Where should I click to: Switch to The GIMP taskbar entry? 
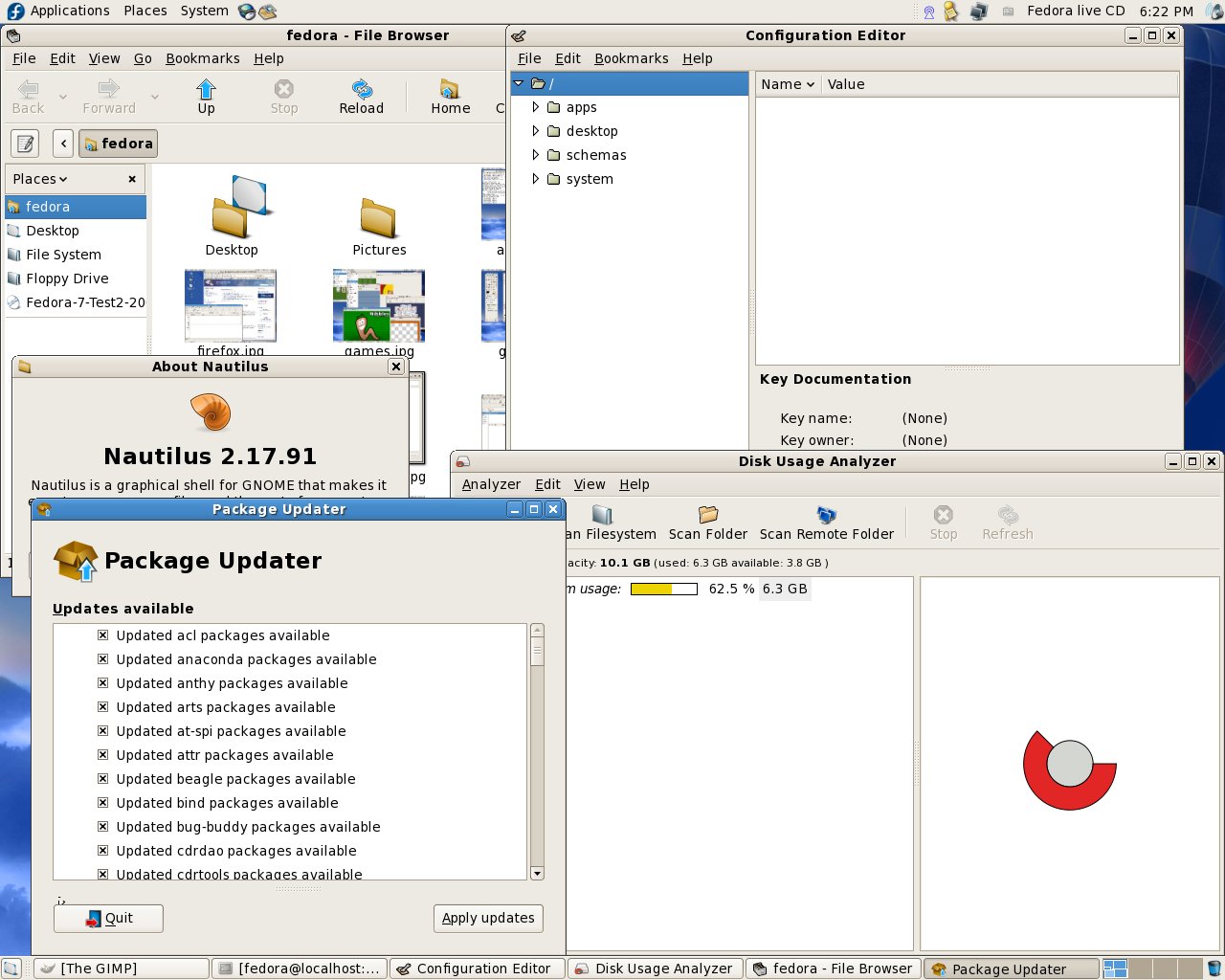pos(121,969)
